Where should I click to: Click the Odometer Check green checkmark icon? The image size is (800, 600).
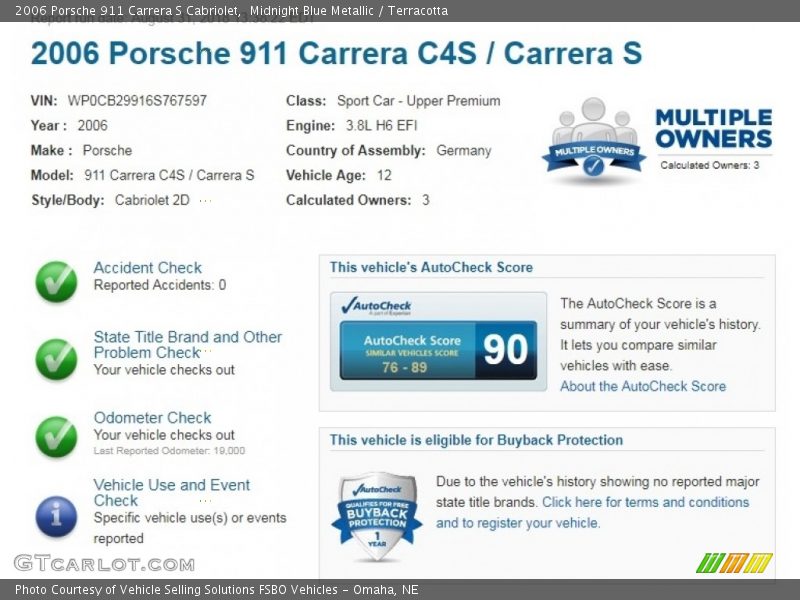tap(56, 437)
